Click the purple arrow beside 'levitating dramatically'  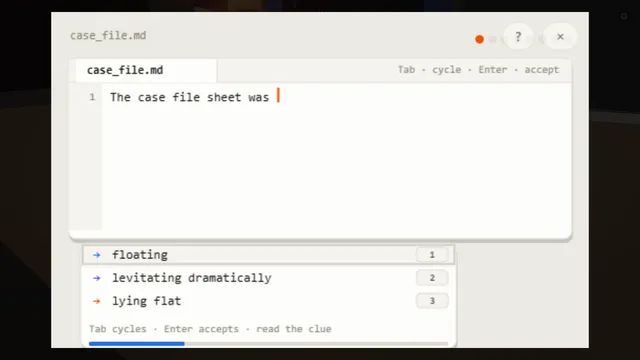[x=97, y=278]
